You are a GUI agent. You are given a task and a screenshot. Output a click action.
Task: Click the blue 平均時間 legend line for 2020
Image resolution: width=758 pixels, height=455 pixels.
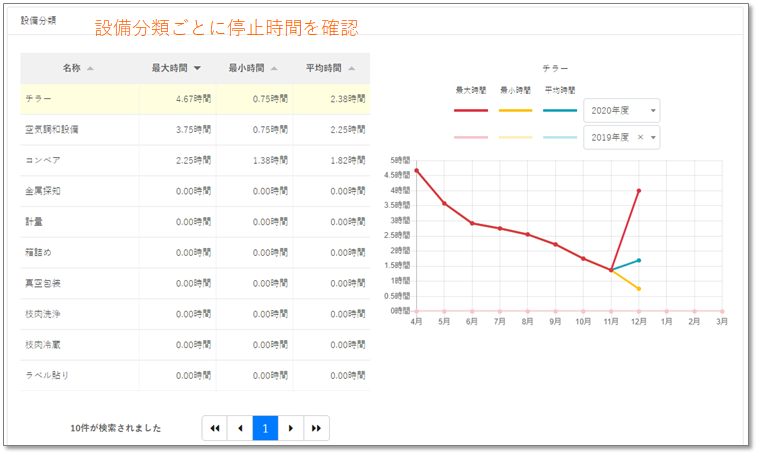(x=559, y=110)
